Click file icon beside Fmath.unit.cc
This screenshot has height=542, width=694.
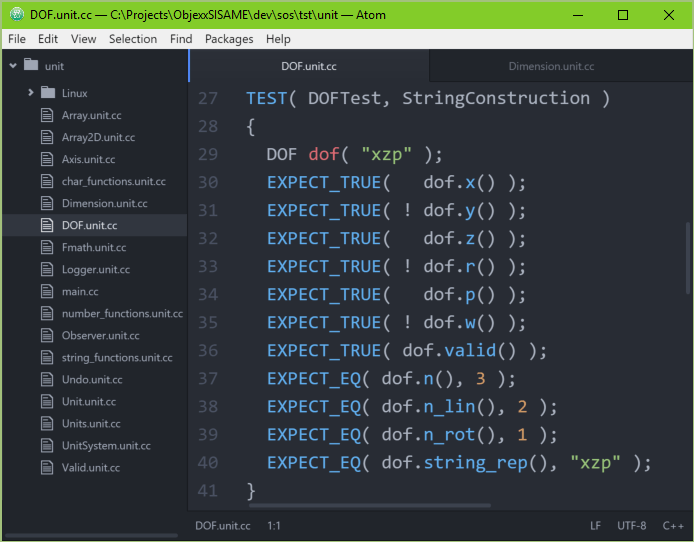[47, 247]
